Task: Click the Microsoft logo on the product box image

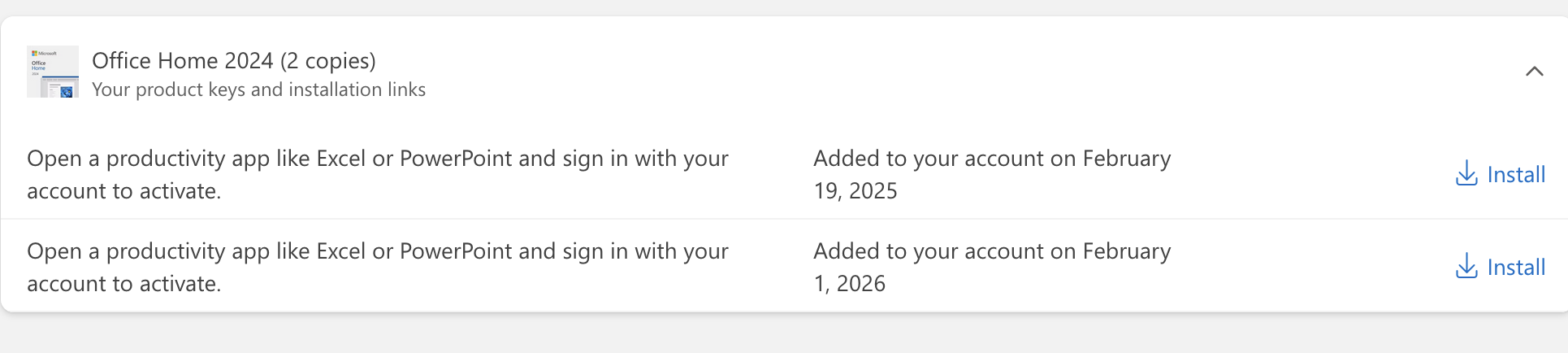Action: [x=35, y=53]
